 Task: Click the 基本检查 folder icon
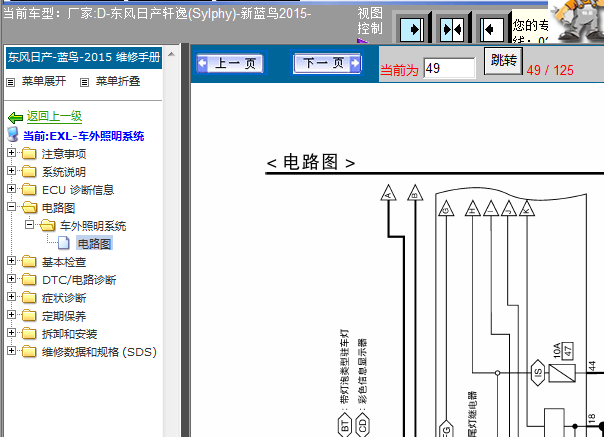point(29,262)
